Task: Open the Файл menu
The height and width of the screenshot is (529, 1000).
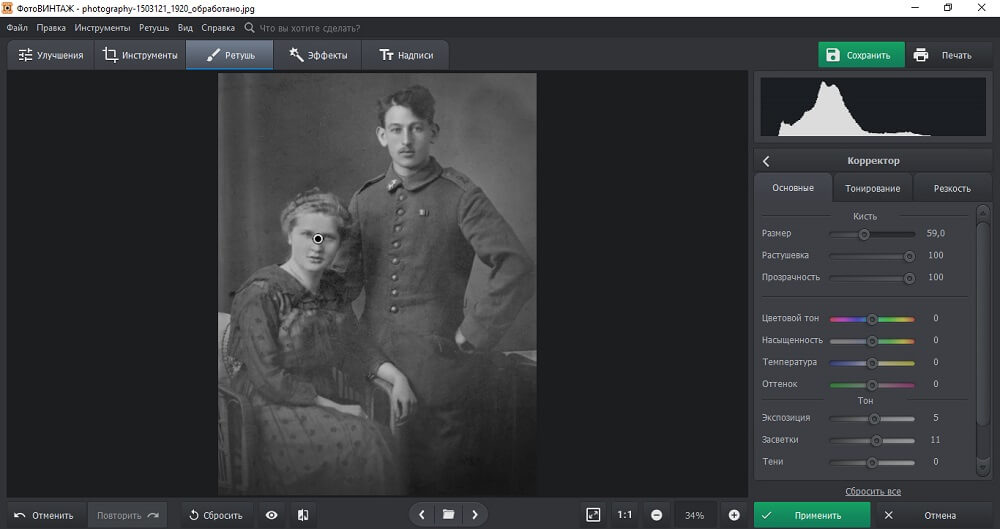Action: tap(17, 28)
